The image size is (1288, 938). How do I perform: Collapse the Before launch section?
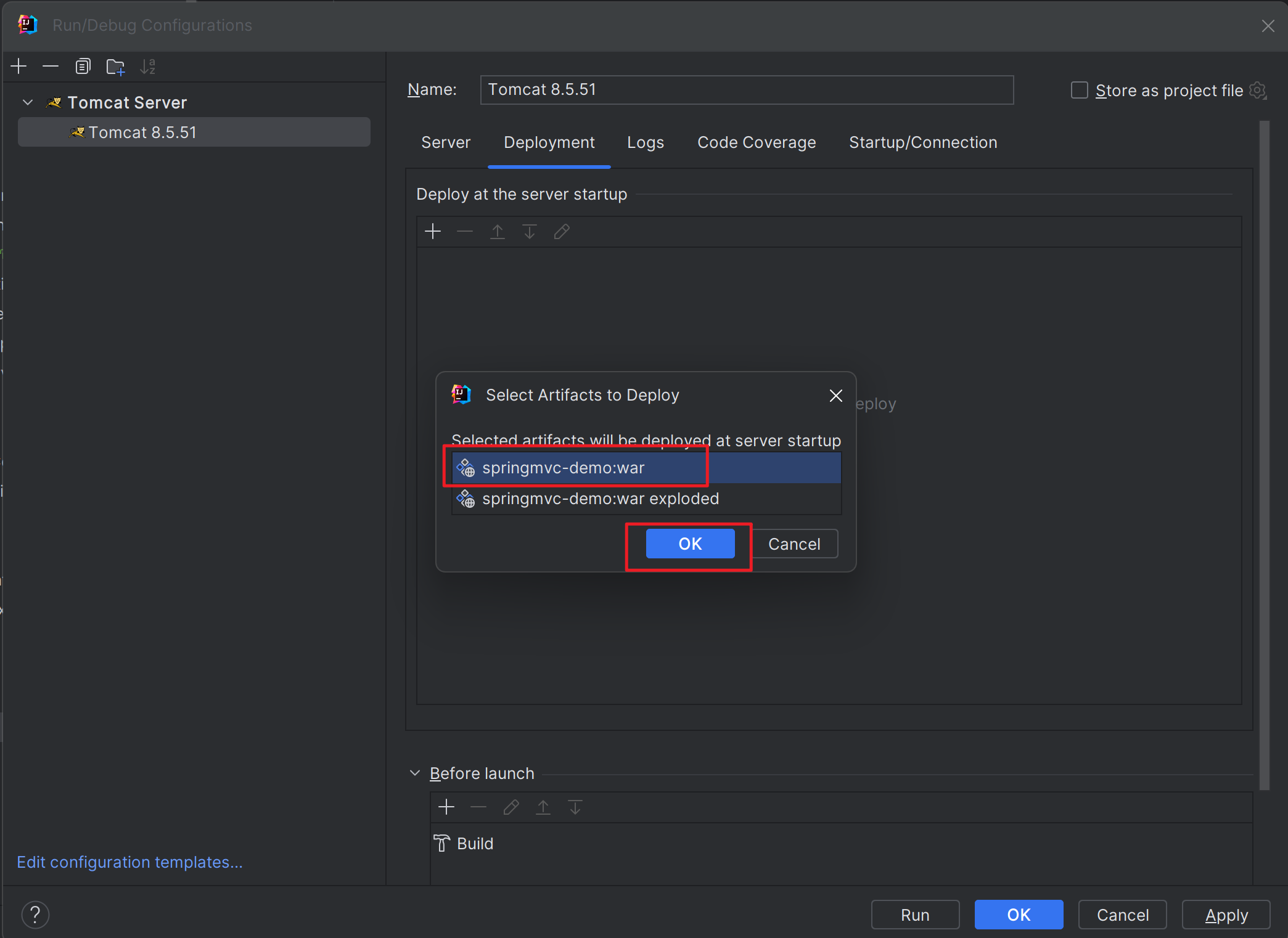click(x=415, y=773)
